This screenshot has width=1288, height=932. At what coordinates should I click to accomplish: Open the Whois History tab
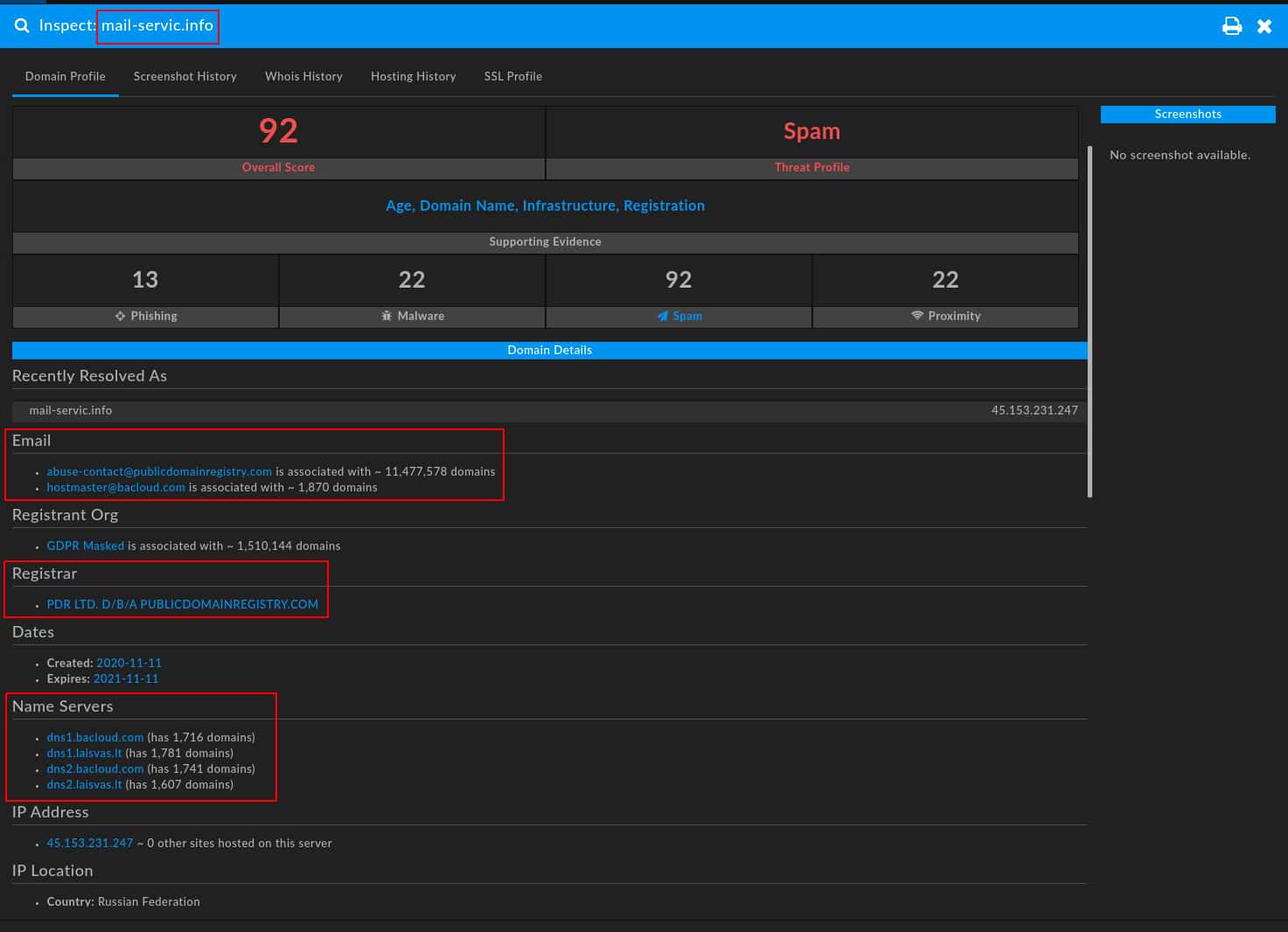coord(303,76)
